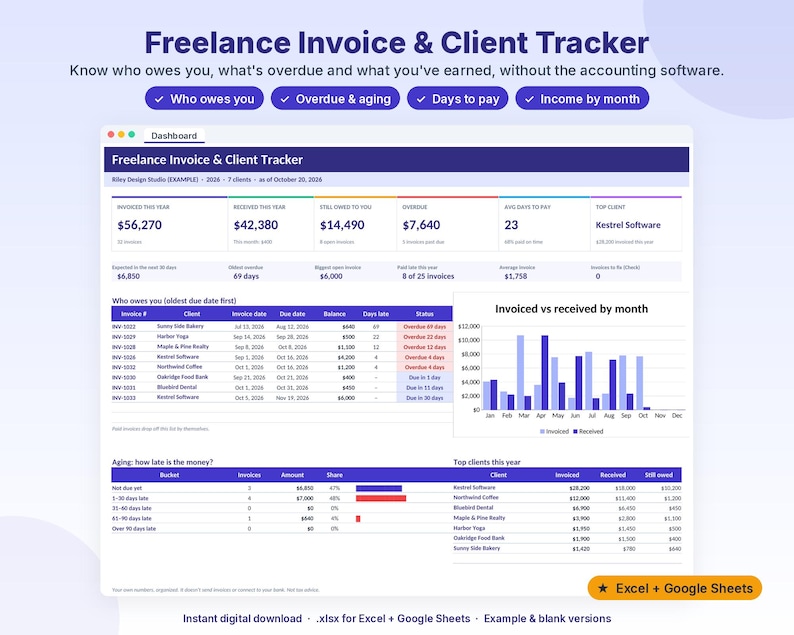Screen dimensions: 794x635
Task: Click the checkmark icon in 'Who owes you' pill
Action: [159, 99]
